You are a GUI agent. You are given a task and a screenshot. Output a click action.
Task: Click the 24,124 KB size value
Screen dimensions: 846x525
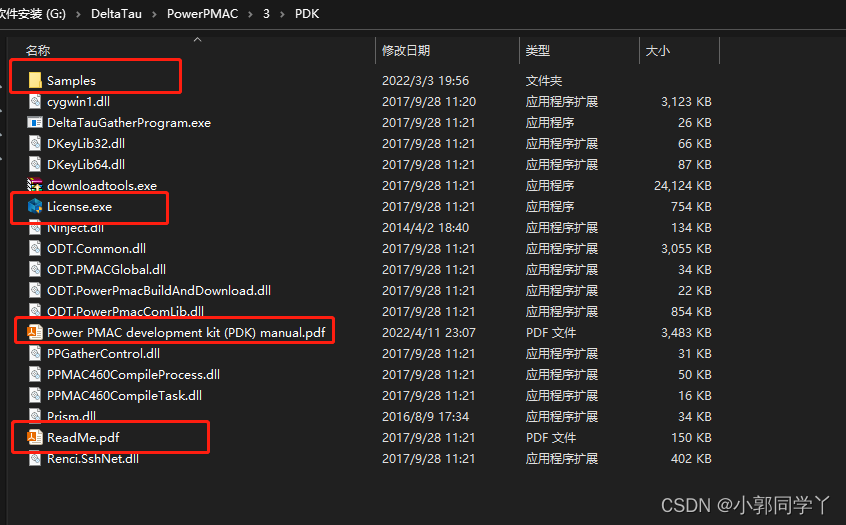point(683,186)
